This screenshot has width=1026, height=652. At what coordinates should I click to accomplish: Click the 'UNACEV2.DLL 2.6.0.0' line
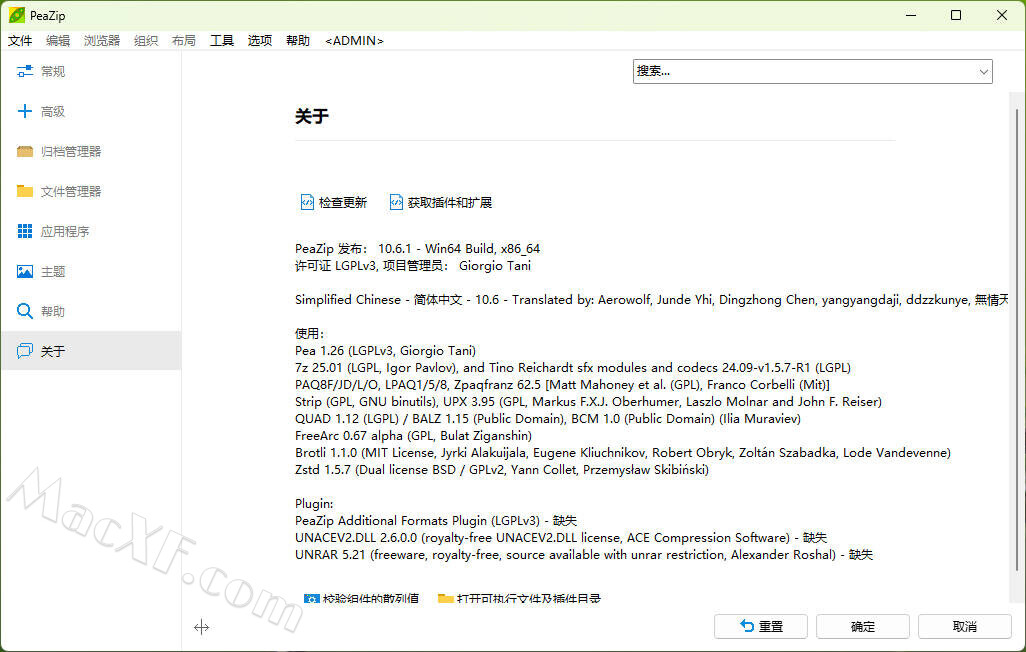[561, 538]
